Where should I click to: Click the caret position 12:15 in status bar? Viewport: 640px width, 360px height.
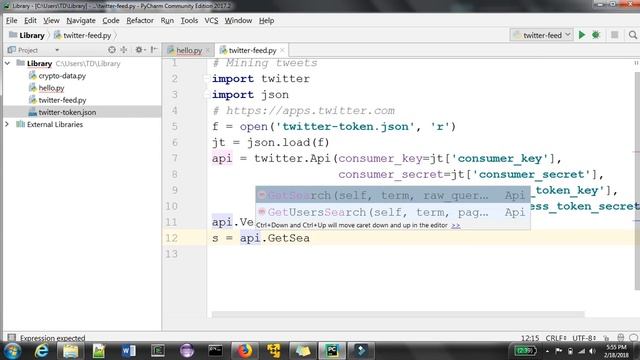point(530,338)
